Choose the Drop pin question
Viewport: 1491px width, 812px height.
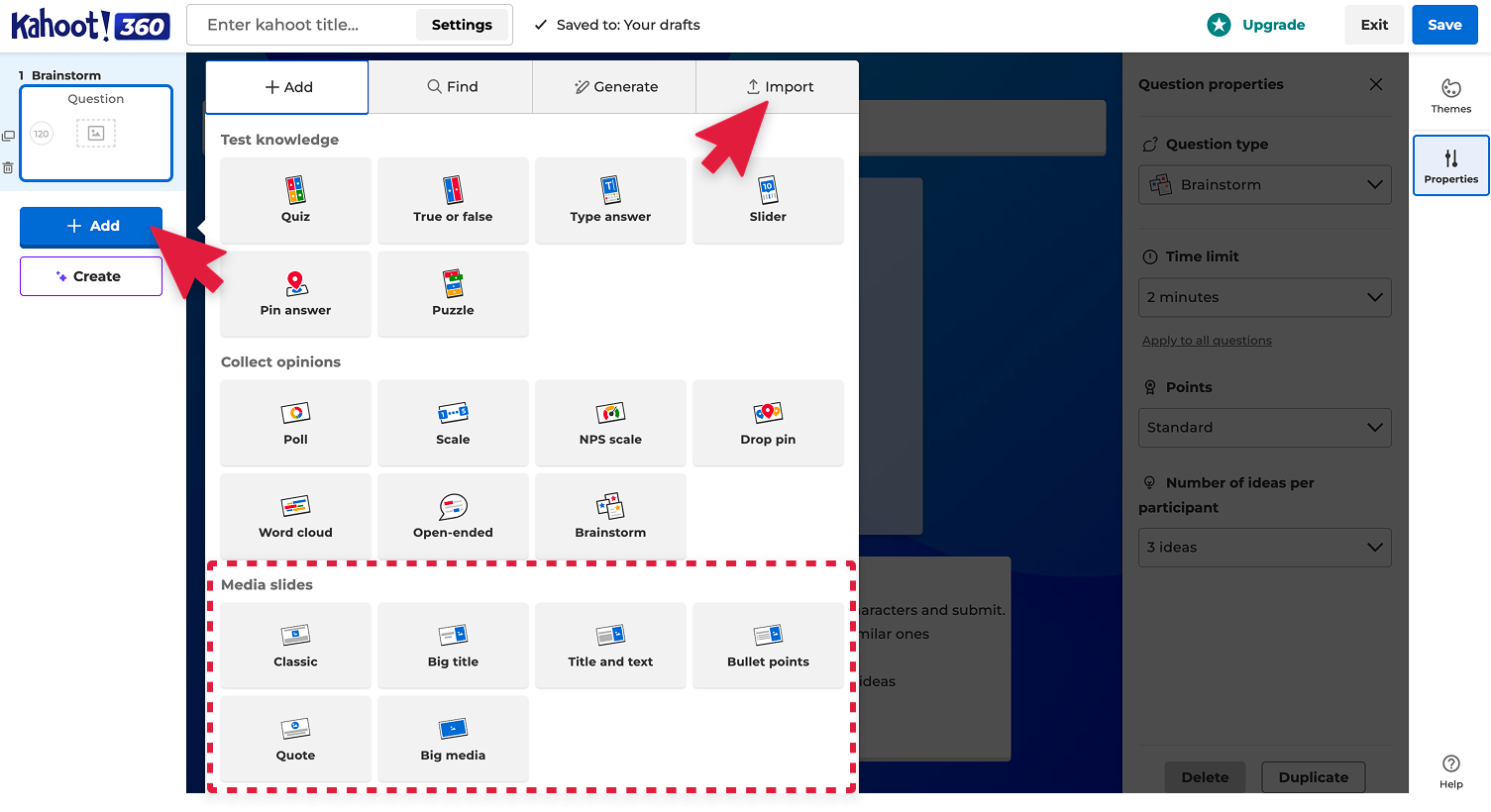click(x=768, y=423)
